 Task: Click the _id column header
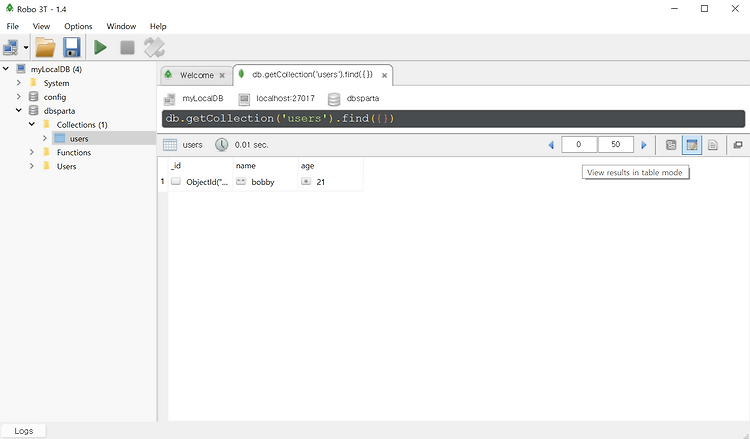(200, 165)
